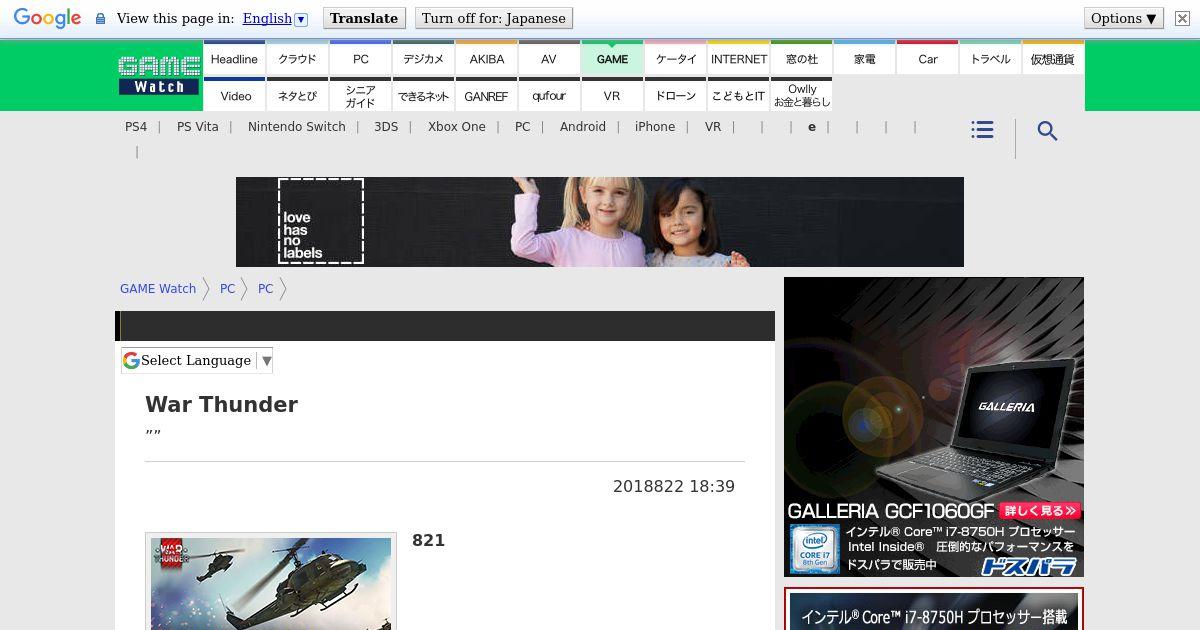This screenshot has width=1200, height=630.
Task: Open the シニアガイド tab
Action: 360,95
